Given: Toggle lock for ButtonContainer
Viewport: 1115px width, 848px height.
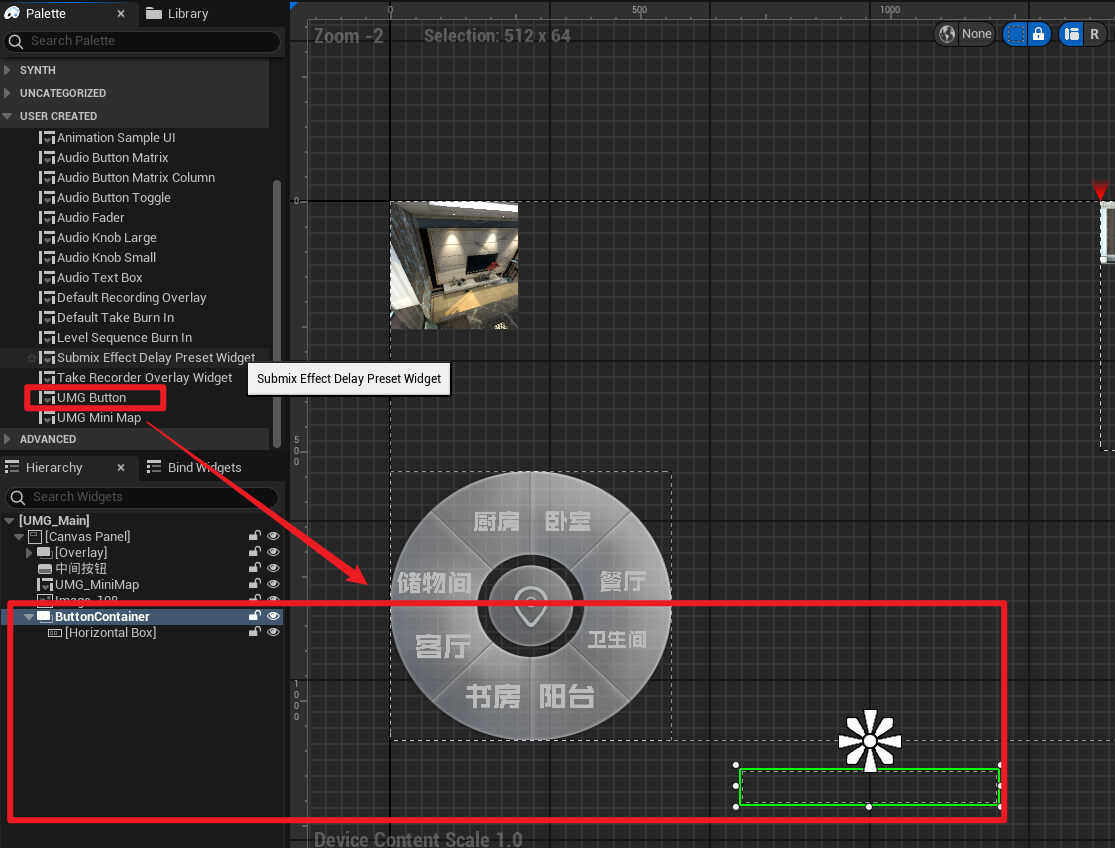Looking at the screenshot, I should point(255,616).
